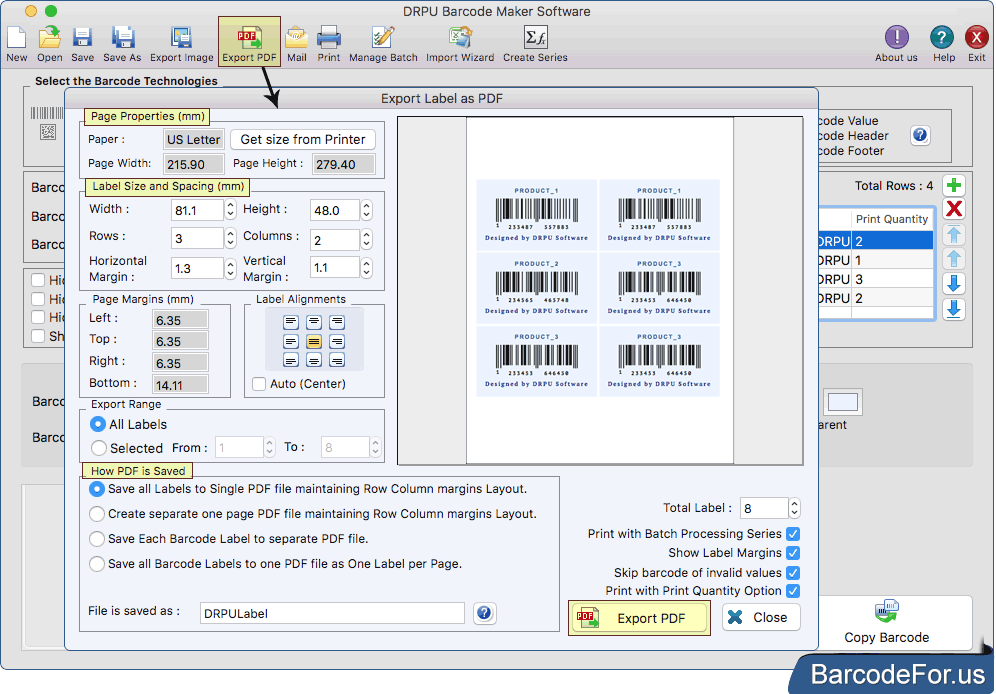996x694 pixels.
Task: Select top-center label alignment icon
Action: coord(314,322)
